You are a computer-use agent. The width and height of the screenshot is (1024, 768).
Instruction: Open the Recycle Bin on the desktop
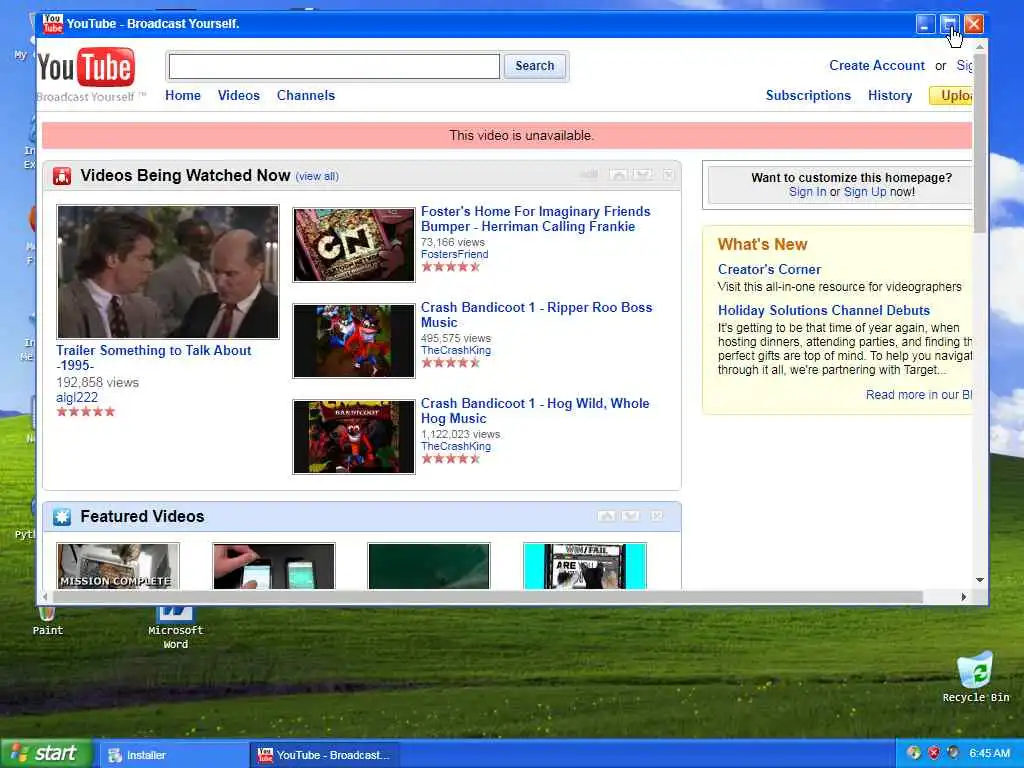click(976, 676)
